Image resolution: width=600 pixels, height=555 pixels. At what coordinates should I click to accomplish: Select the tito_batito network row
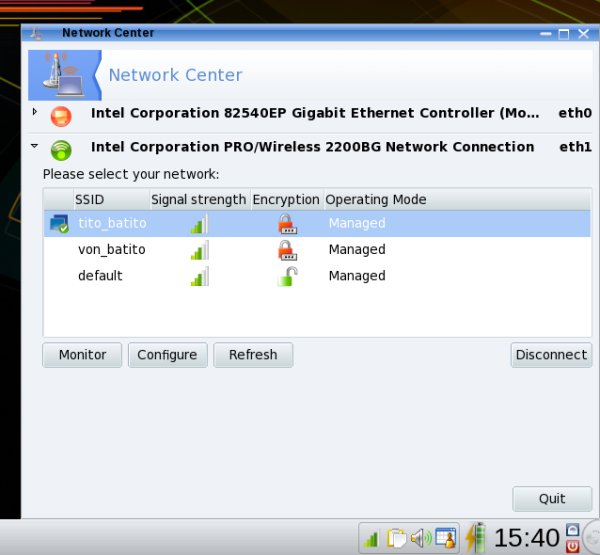click(317, 224)
